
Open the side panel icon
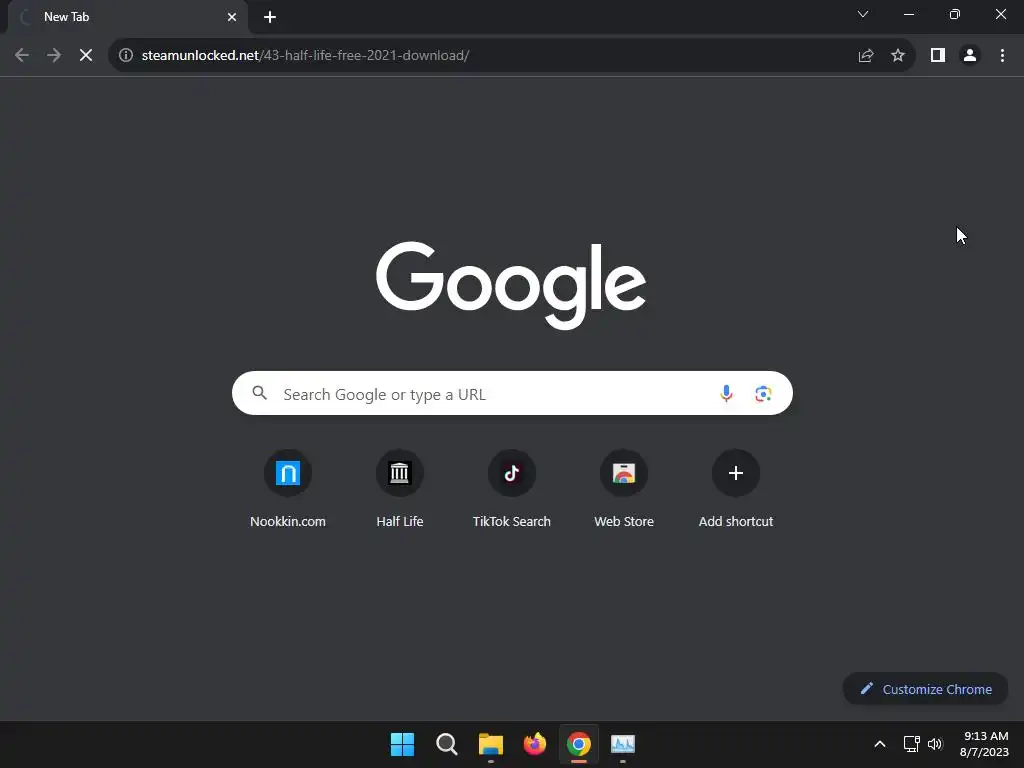(x=938, y=56)
